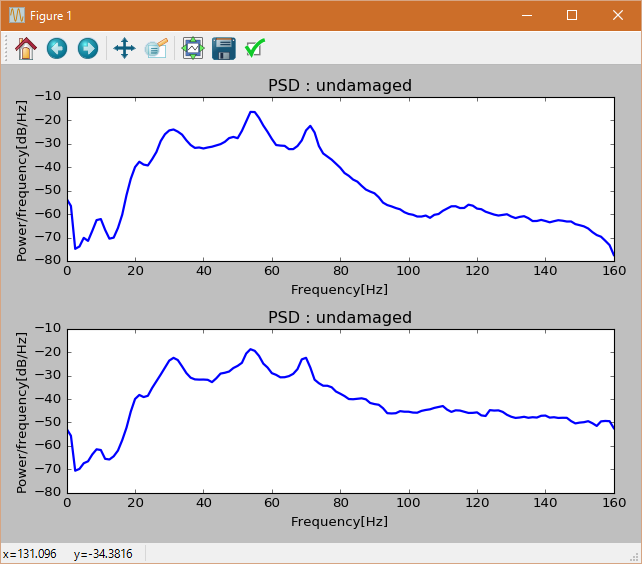Viewport: 642px width, 564px height.
Task: Reset view with the Home icon
Action: [x=26, y=48]
